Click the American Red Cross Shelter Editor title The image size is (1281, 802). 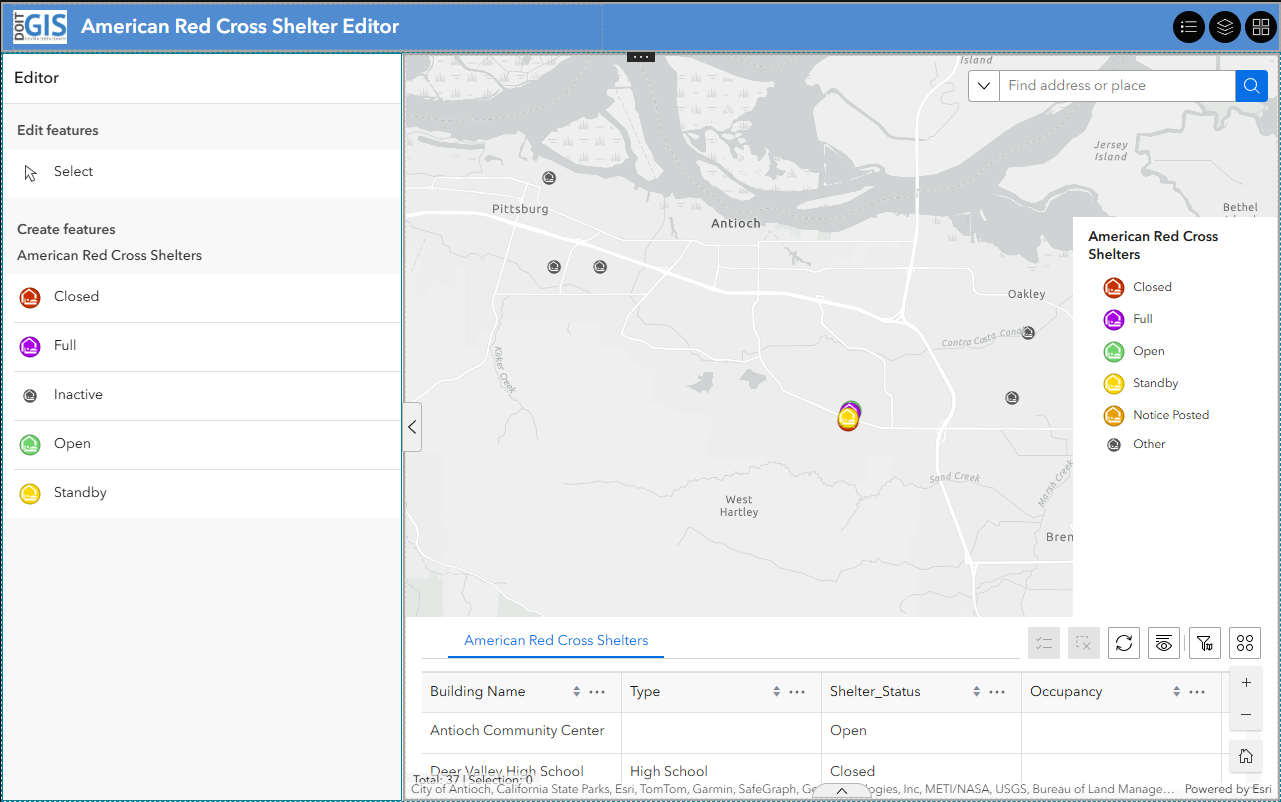(240, 27)
